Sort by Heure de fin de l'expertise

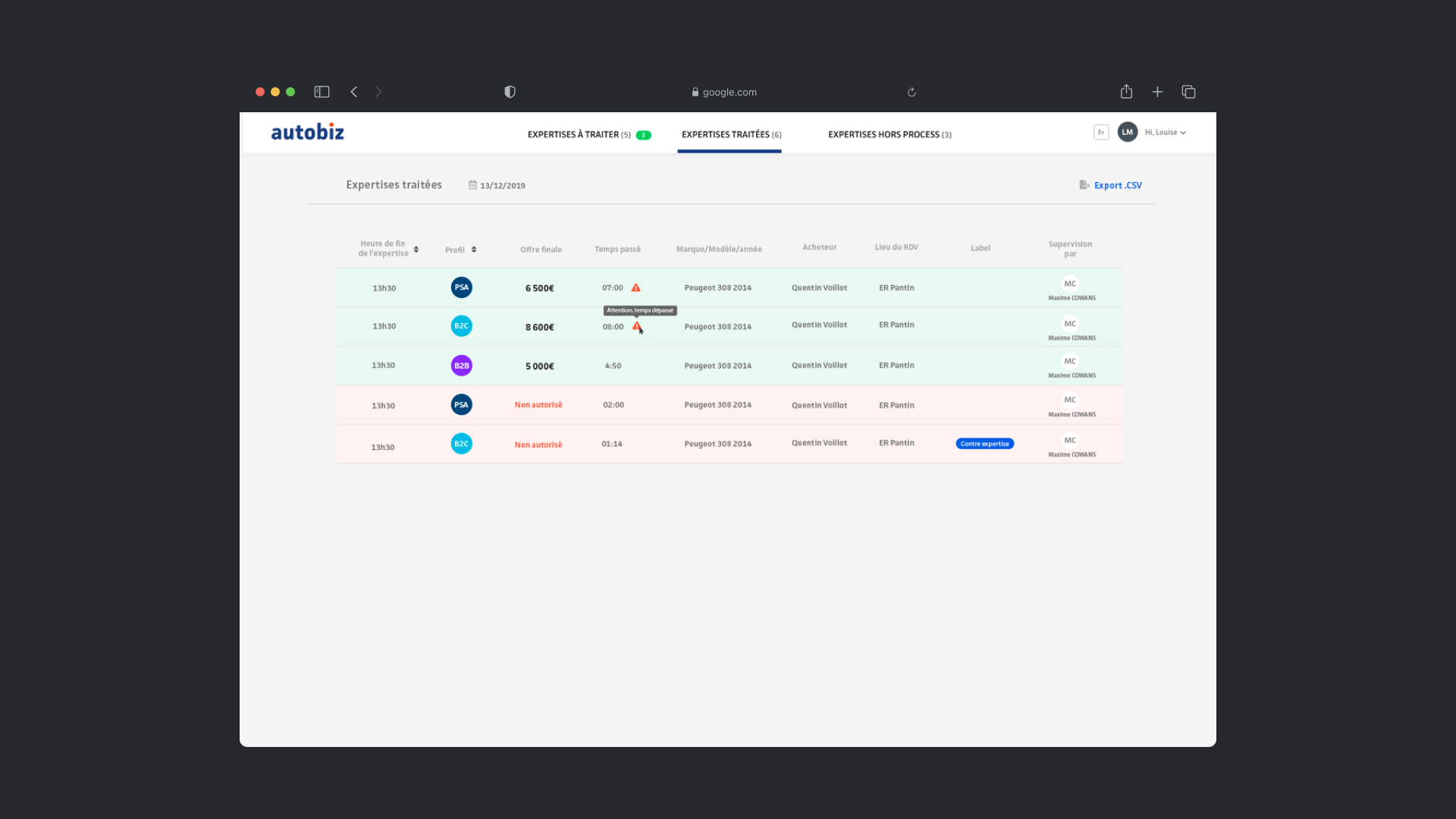(416, 249)
